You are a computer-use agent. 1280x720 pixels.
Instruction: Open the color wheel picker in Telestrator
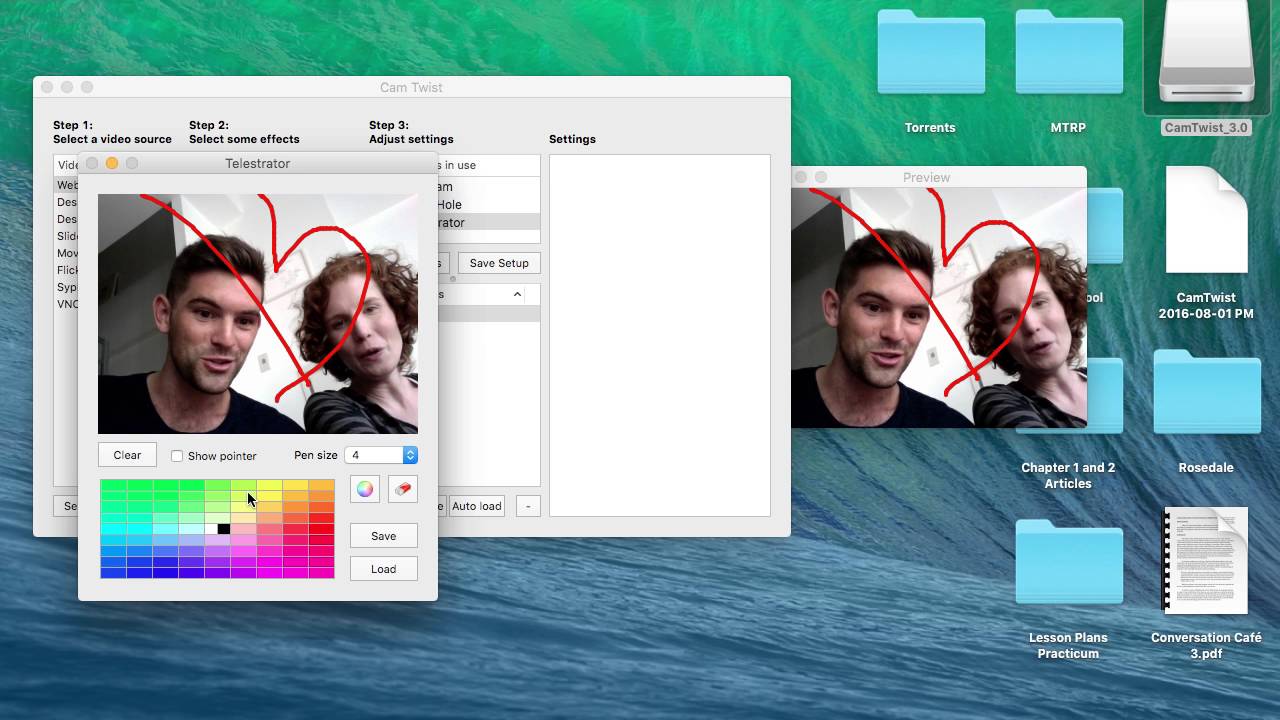[x=365, y=489]
